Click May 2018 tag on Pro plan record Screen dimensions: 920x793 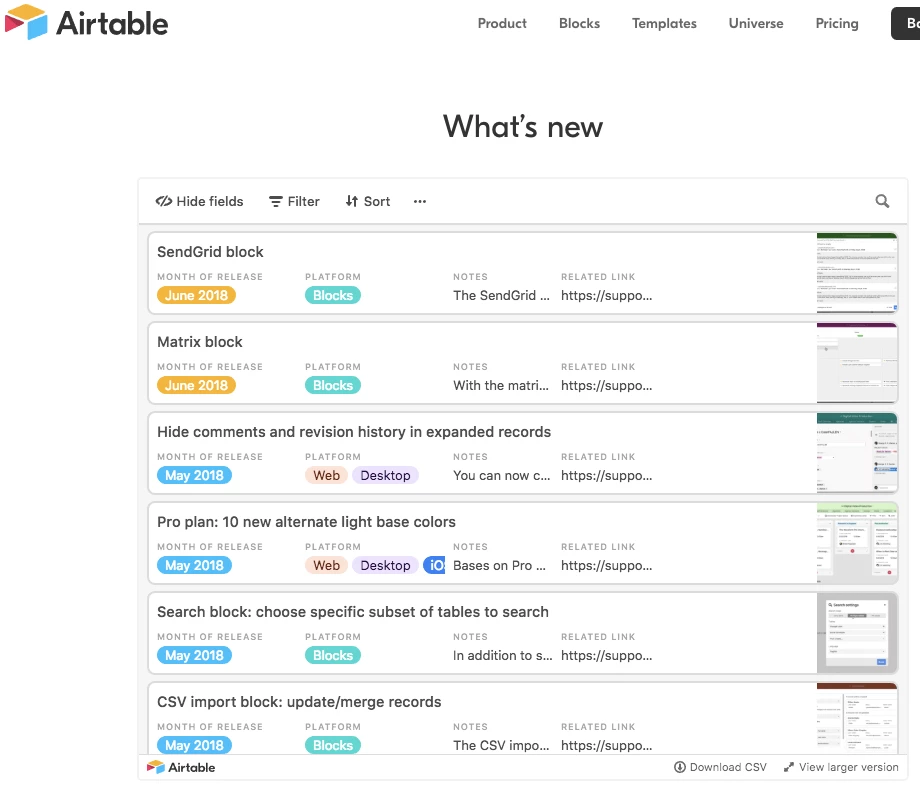(194, 565)
